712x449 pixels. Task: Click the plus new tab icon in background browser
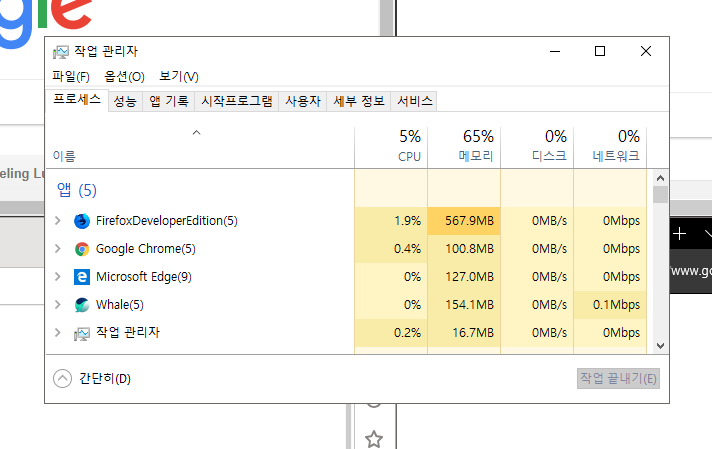(679, 234)
